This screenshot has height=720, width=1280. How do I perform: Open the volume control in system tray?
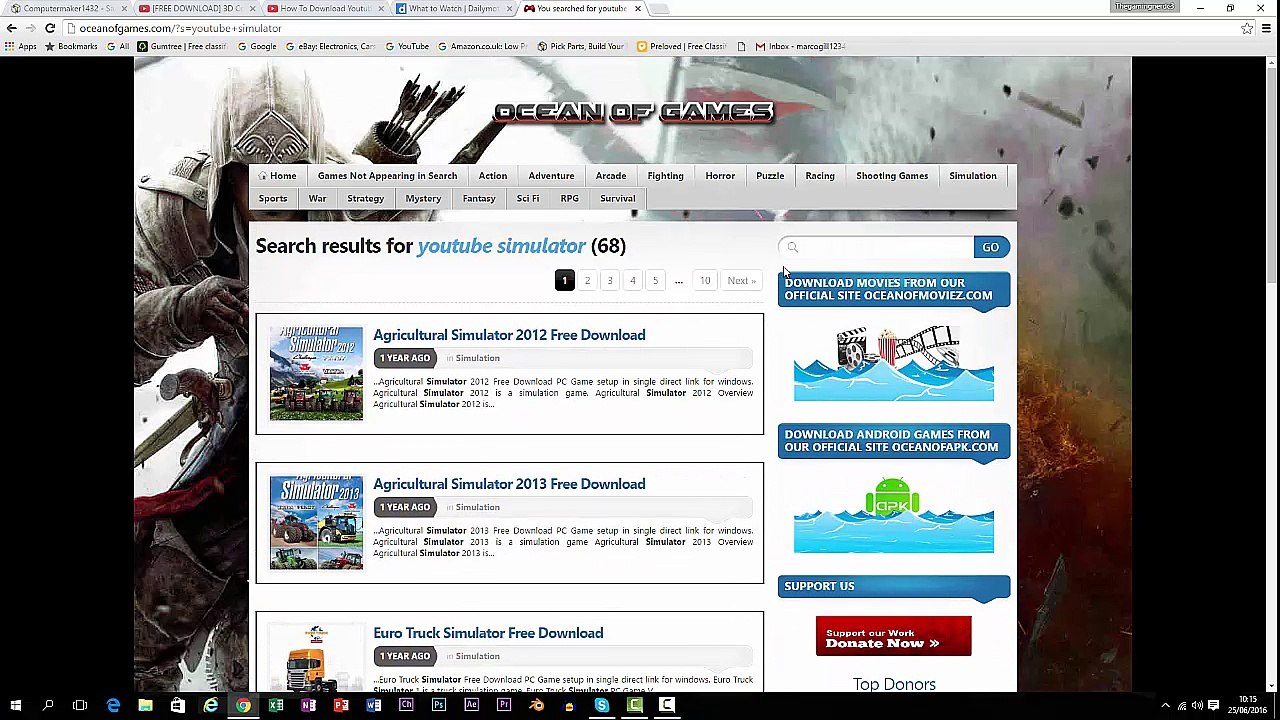coord(1198,706)
